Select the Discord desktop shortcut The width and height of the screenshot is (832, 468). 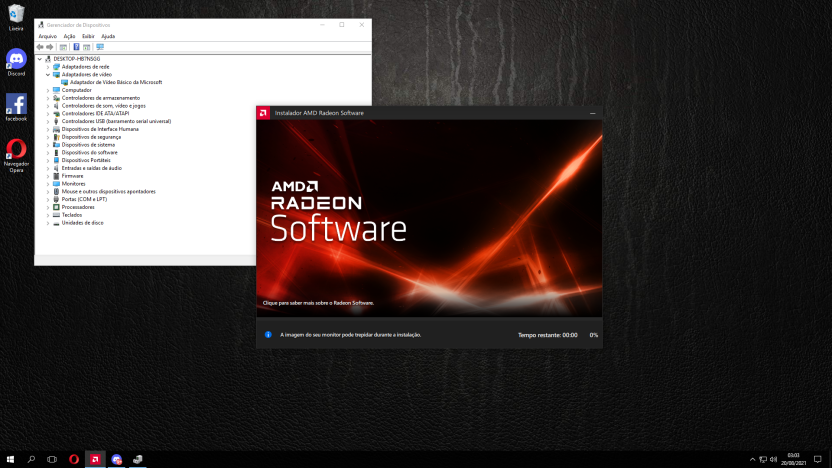16,62
